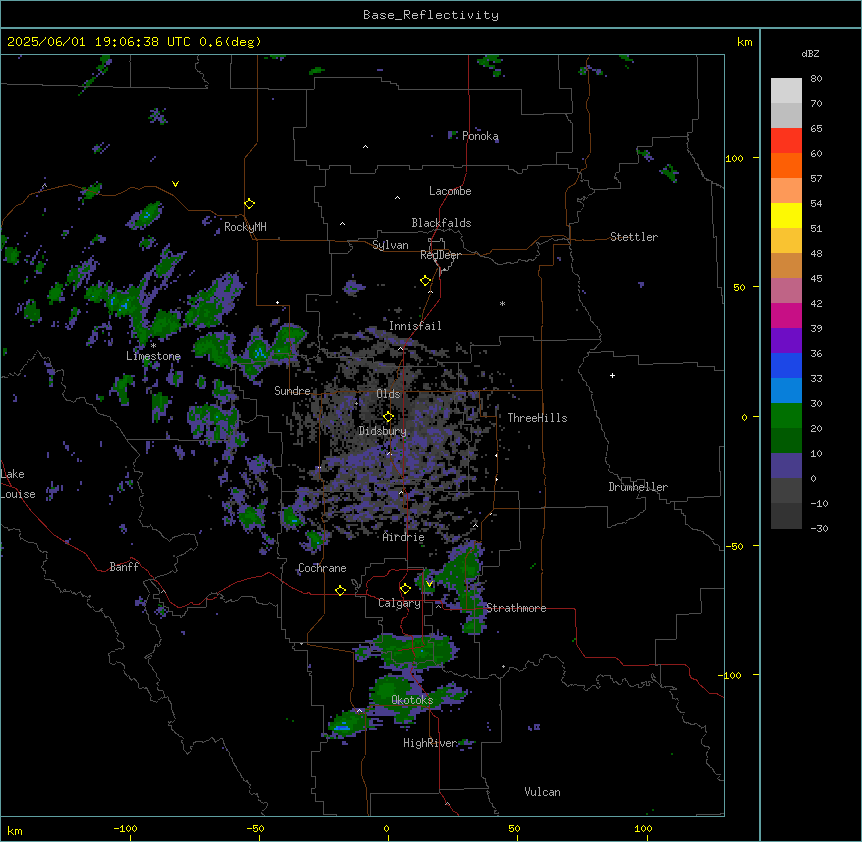Click the Blackfalds city label
This screenshot has width=862, height=842.
[441, 223]
